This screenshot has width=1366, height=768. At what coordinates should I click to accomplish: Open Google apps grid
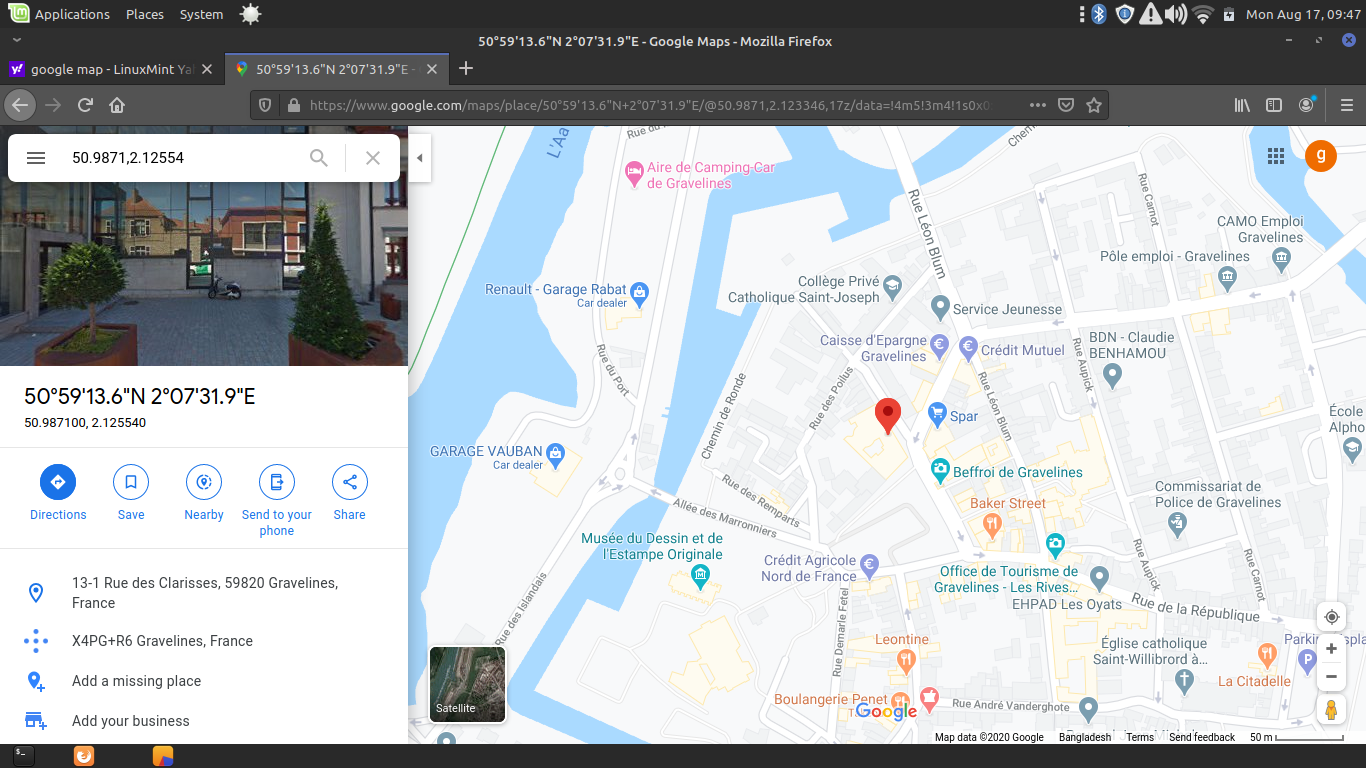click(x=1275, y=156)
